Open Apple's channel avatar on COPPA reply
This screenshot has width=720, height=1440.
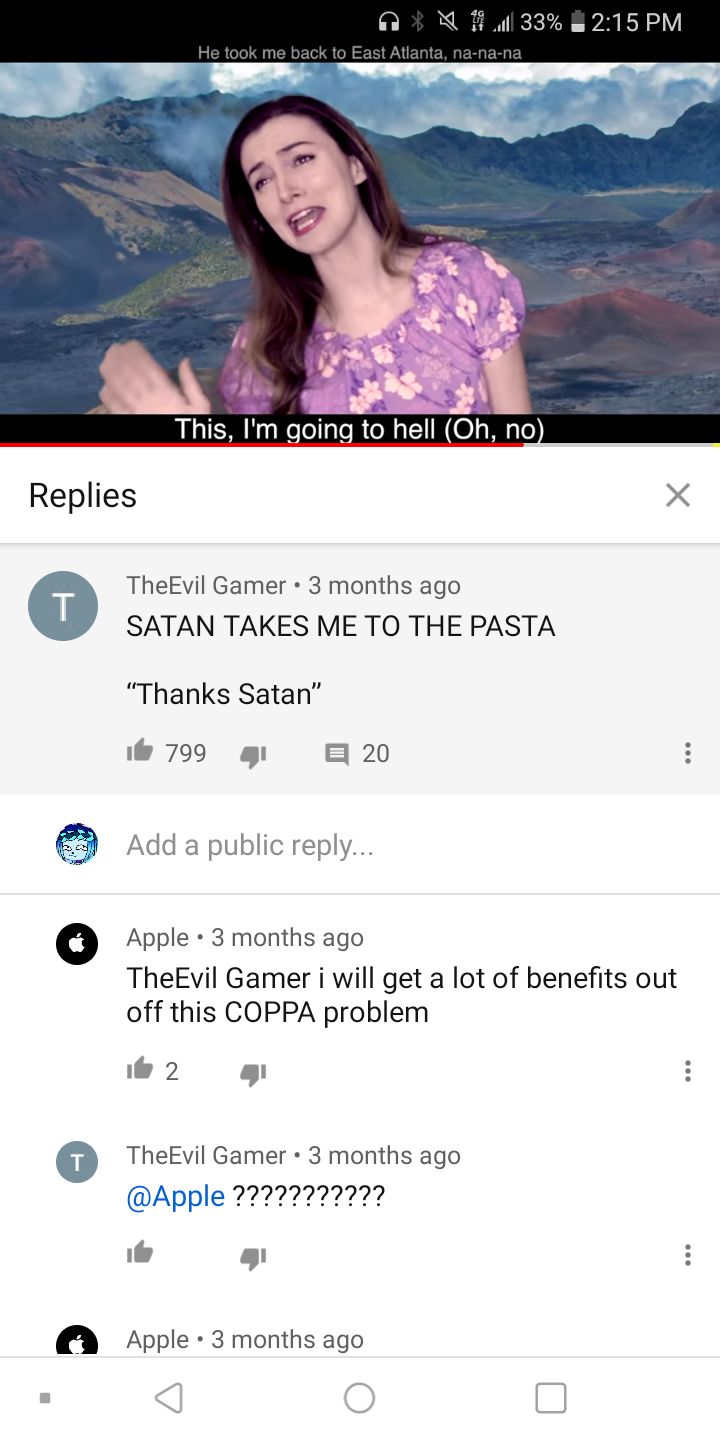click(x=77, y=943)
